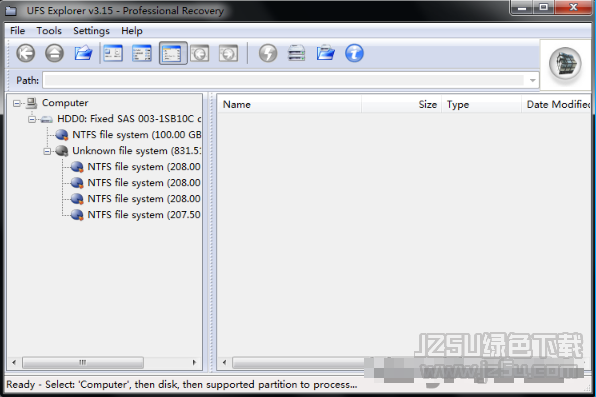Image resolution: width=596 pixels, height=397 pixels.
Task: Click the grayed left-arrow panel icon
Action: [200, 53]
